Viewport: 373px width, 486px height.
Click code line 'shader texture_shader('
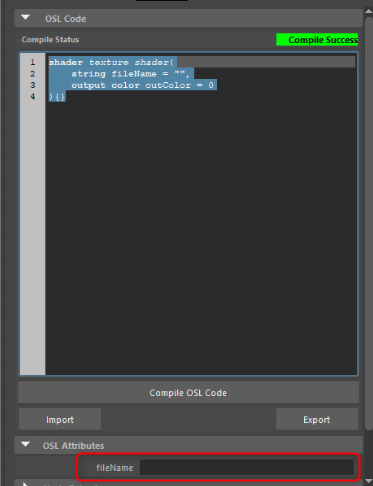pyautogui.click(x=111, y=62)
